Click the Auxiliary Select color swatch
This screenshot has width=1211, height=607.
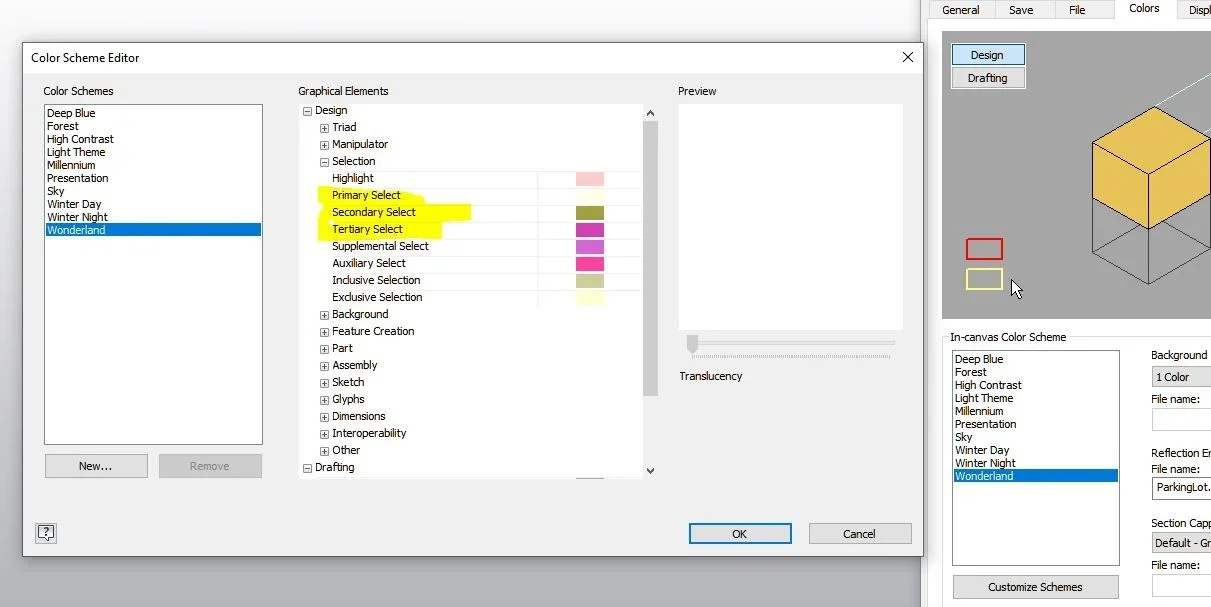[x=590, y=264]
